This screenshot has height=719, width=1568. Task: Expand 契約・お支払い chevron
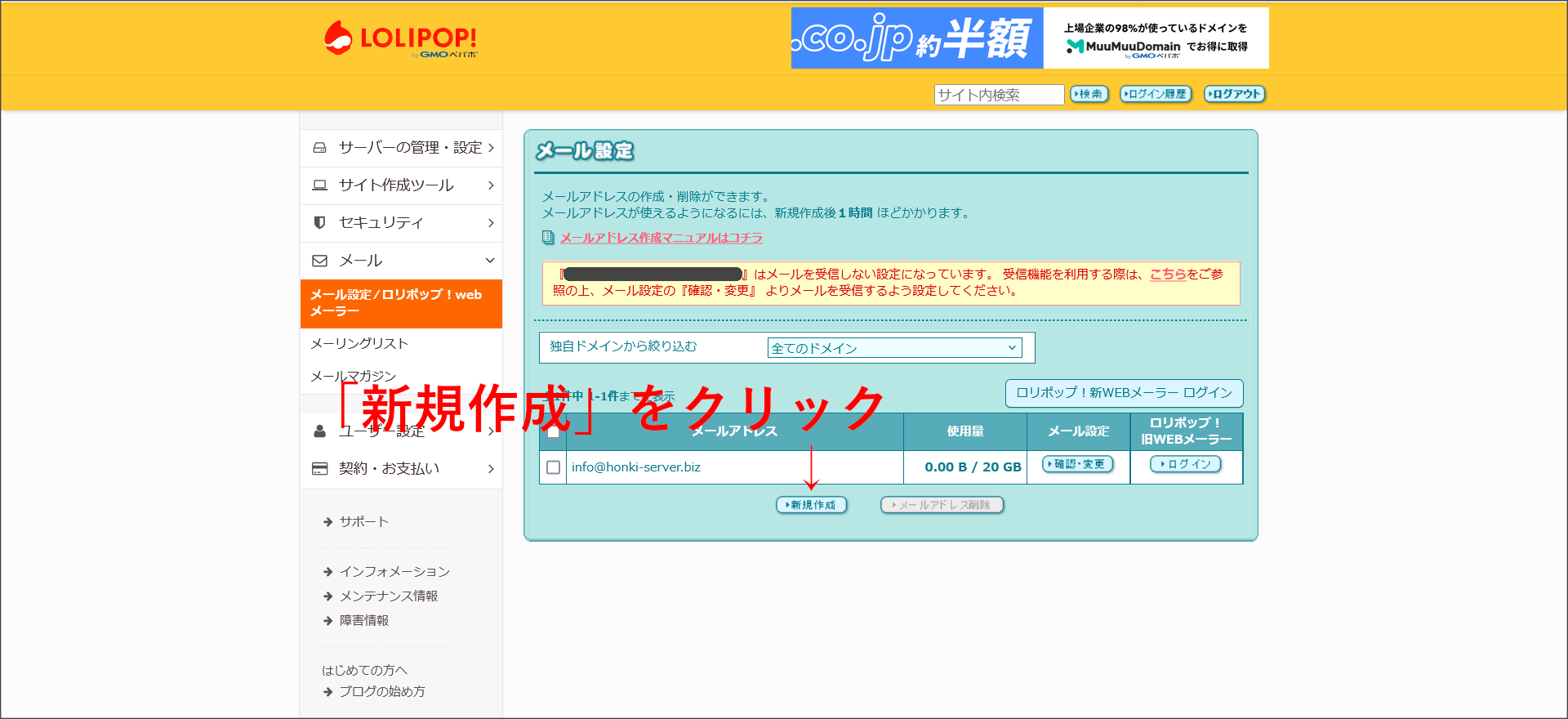coord(491,468)
